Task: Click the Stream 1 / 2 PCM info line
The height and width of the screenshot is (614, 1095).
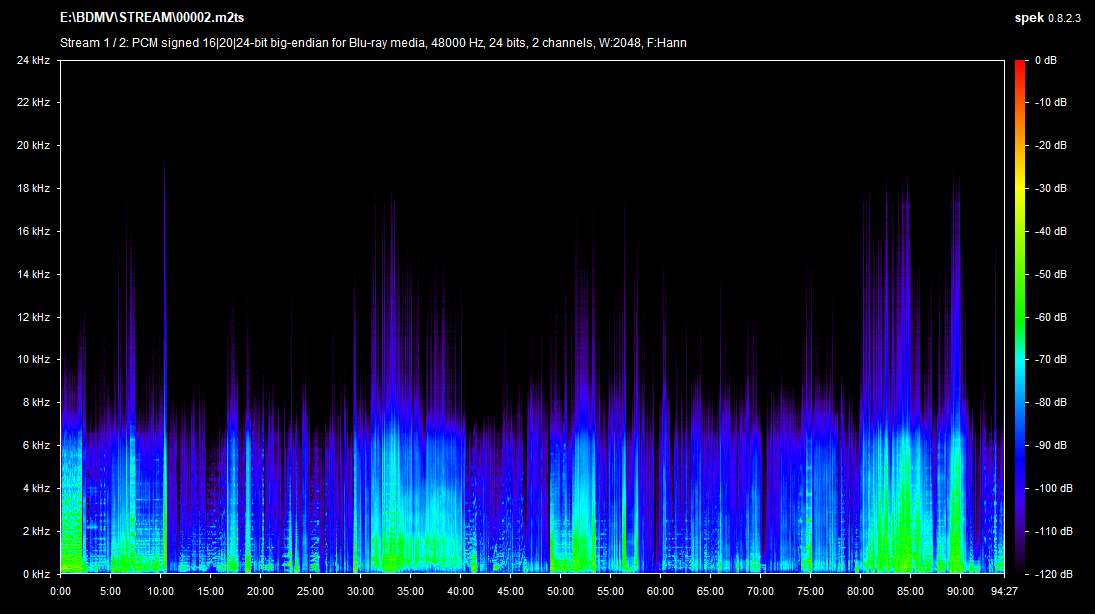Action: pyautogui.click(x=373, y=43)
